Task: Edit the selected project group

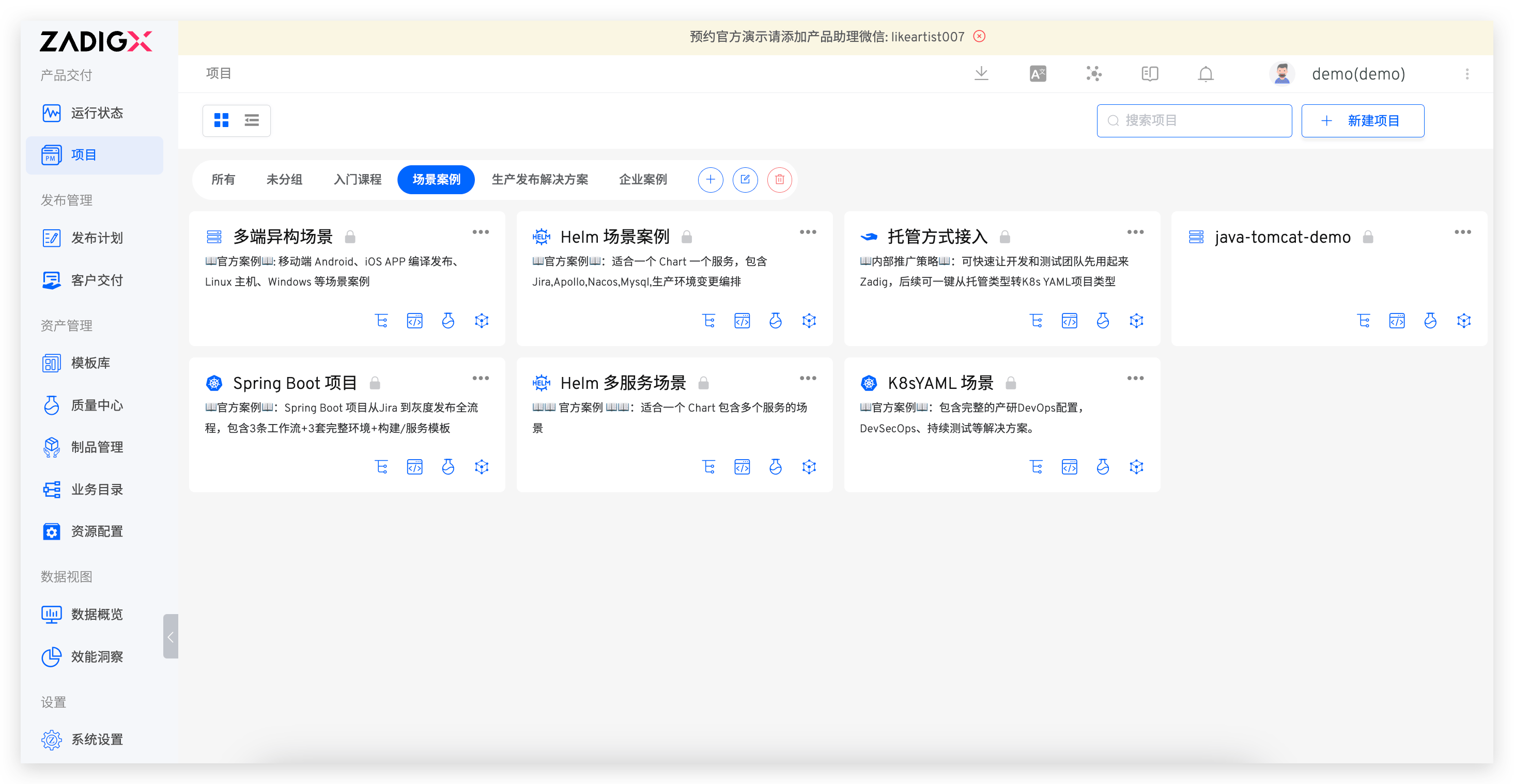Action: pyautogui.click(x=745, y=180)
